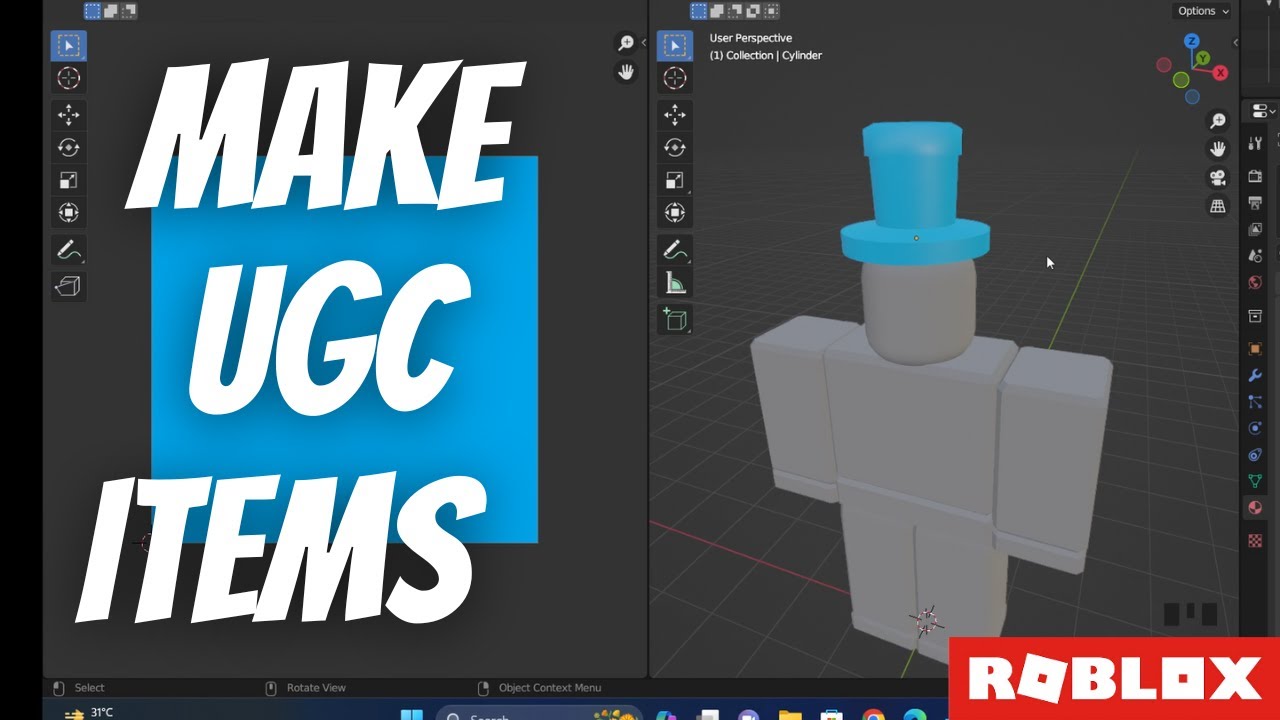Choose the 3D Cursor tool in right viewport
Screen dimensions: 1280x720
[x=675, y=78]
